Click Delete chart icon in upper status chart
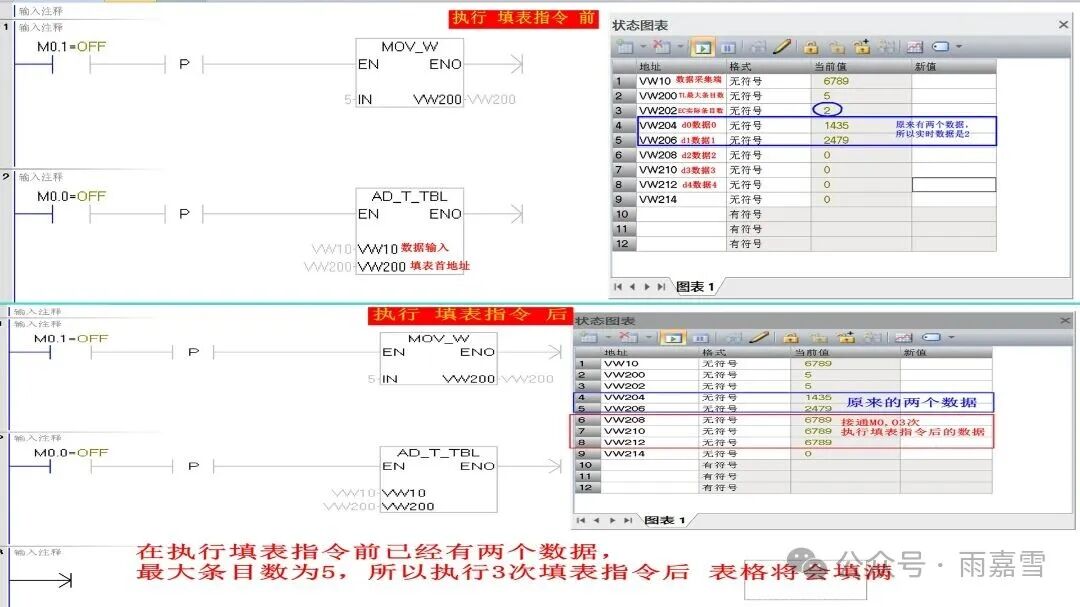1080x607 pixels. click(x=661, y=47)
